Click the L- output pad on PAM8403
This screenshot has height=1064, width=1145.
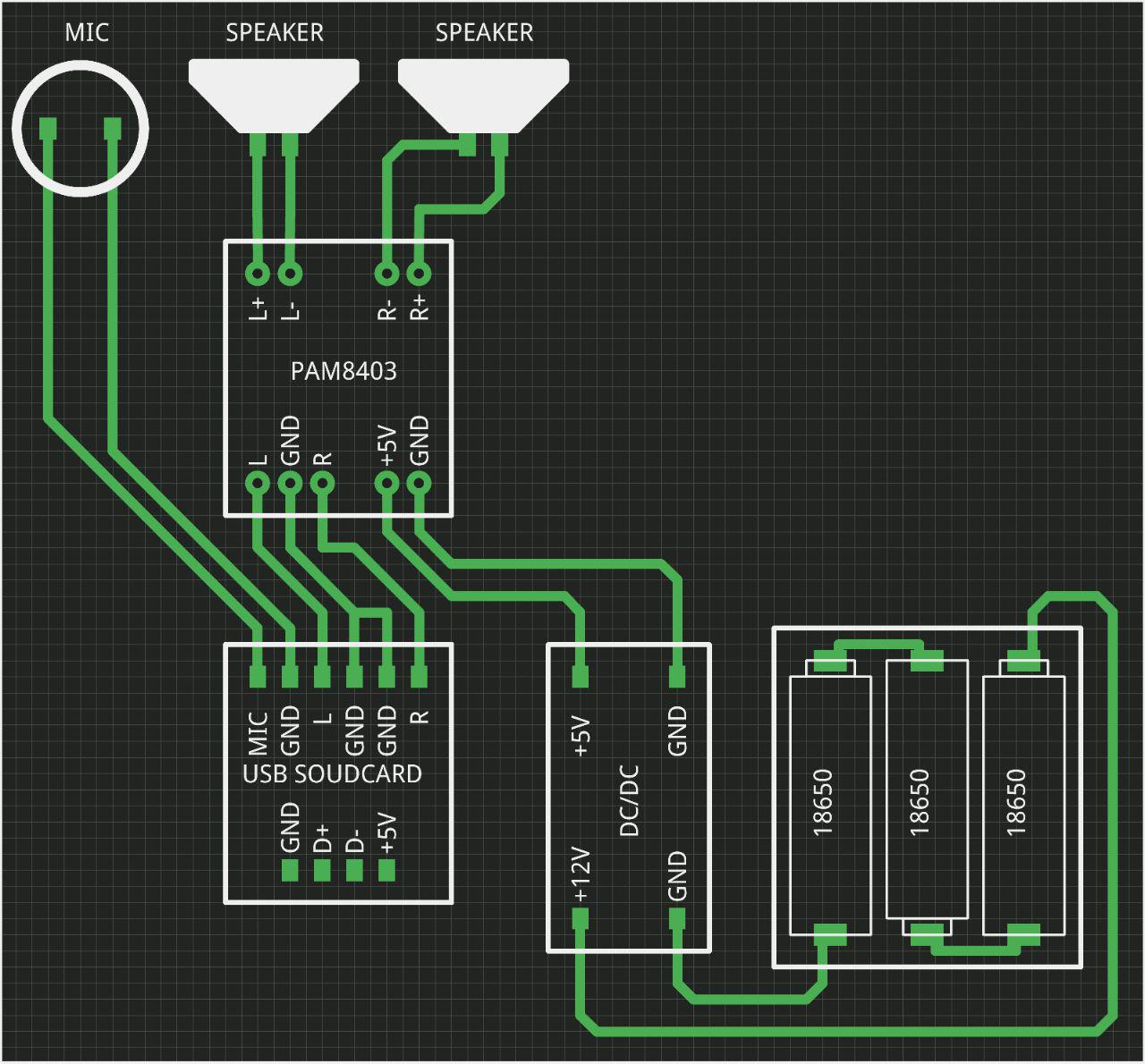(290, 274)
